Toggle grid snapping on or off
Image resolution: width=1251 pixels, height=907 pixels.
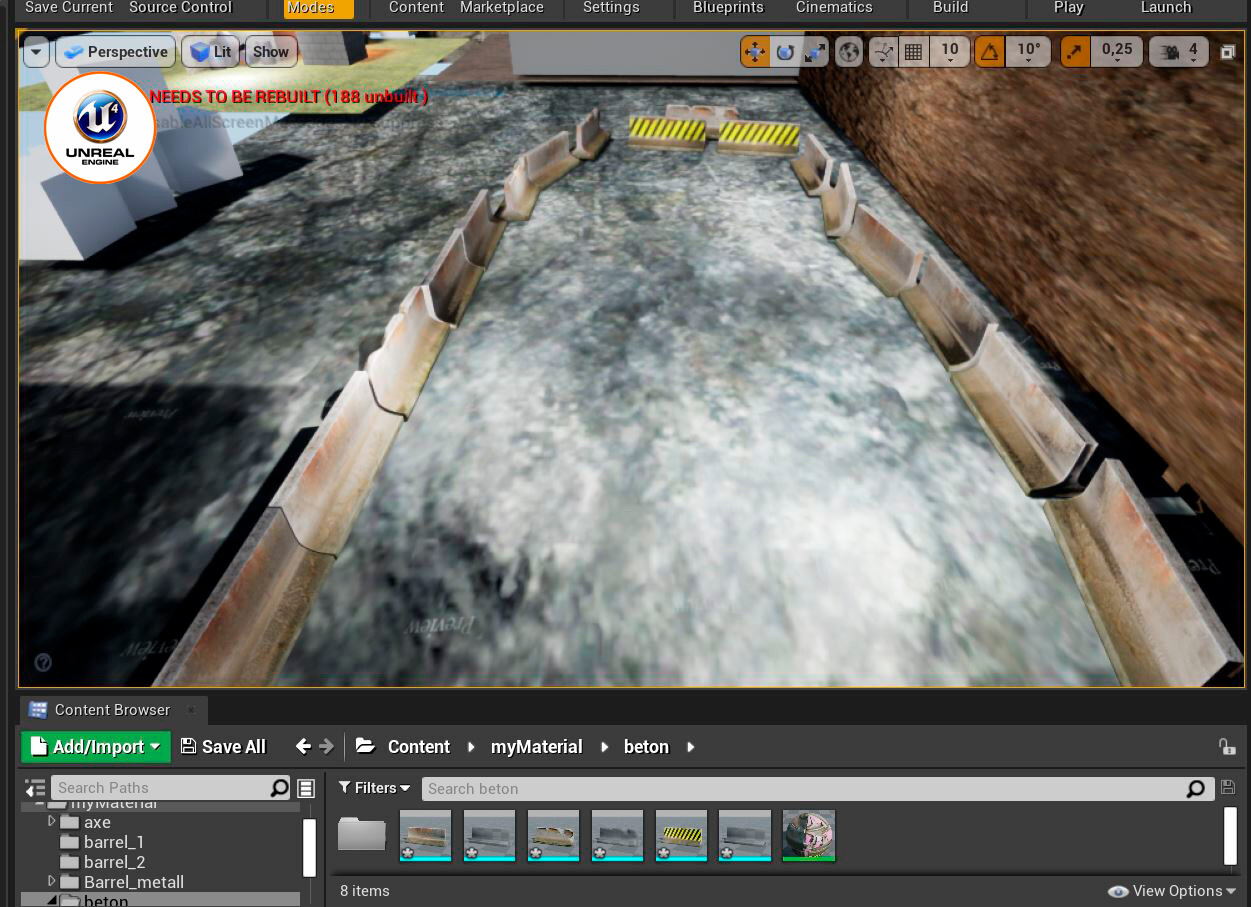pos(913,52)
